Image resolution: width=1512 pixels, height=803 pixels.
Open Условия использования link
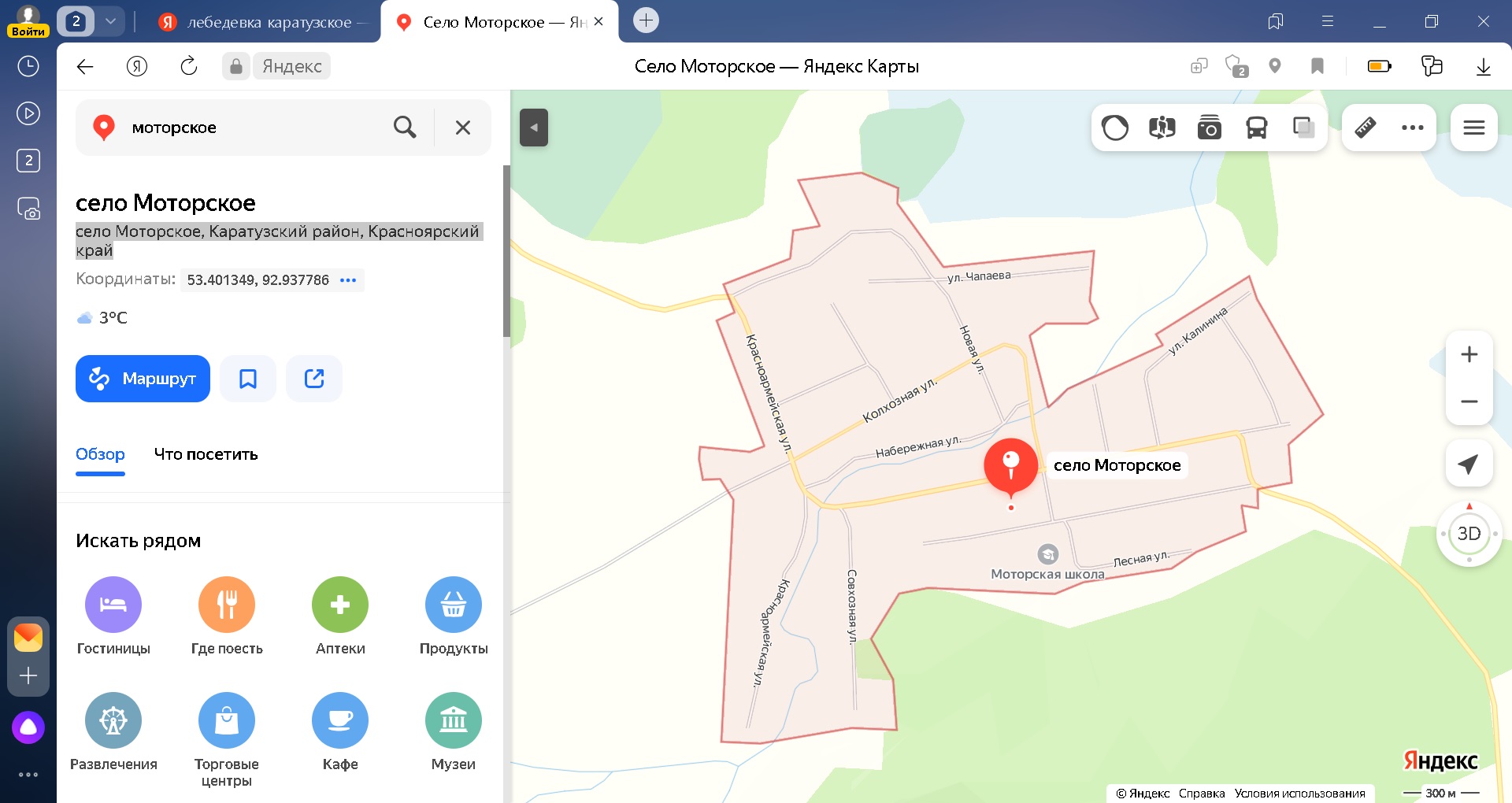pos(1299,793)
